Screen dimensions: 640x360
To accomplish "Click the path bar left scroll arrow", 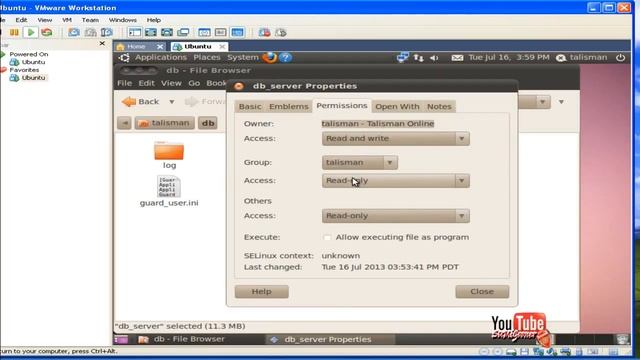I will pos(124,123).
